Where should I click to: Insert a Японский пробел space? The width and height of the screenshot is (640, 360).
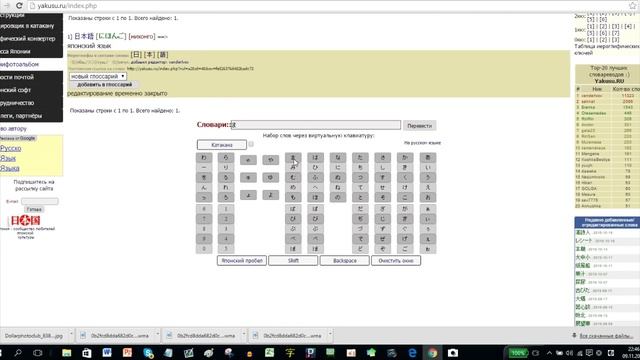[242, 260]
